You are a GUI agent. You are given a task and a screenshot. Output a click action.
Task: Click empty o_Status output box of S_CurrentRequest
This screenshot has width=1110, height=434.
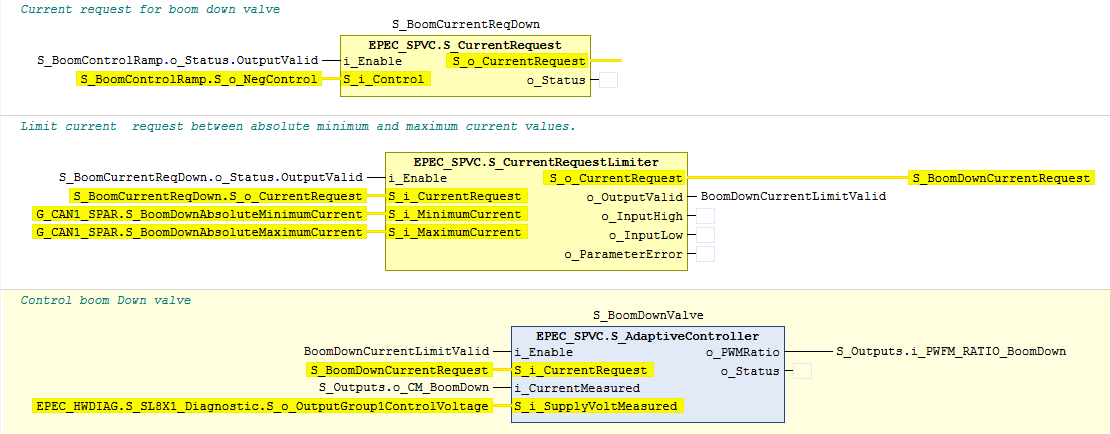pyautogui.click(x=608, y=80)
